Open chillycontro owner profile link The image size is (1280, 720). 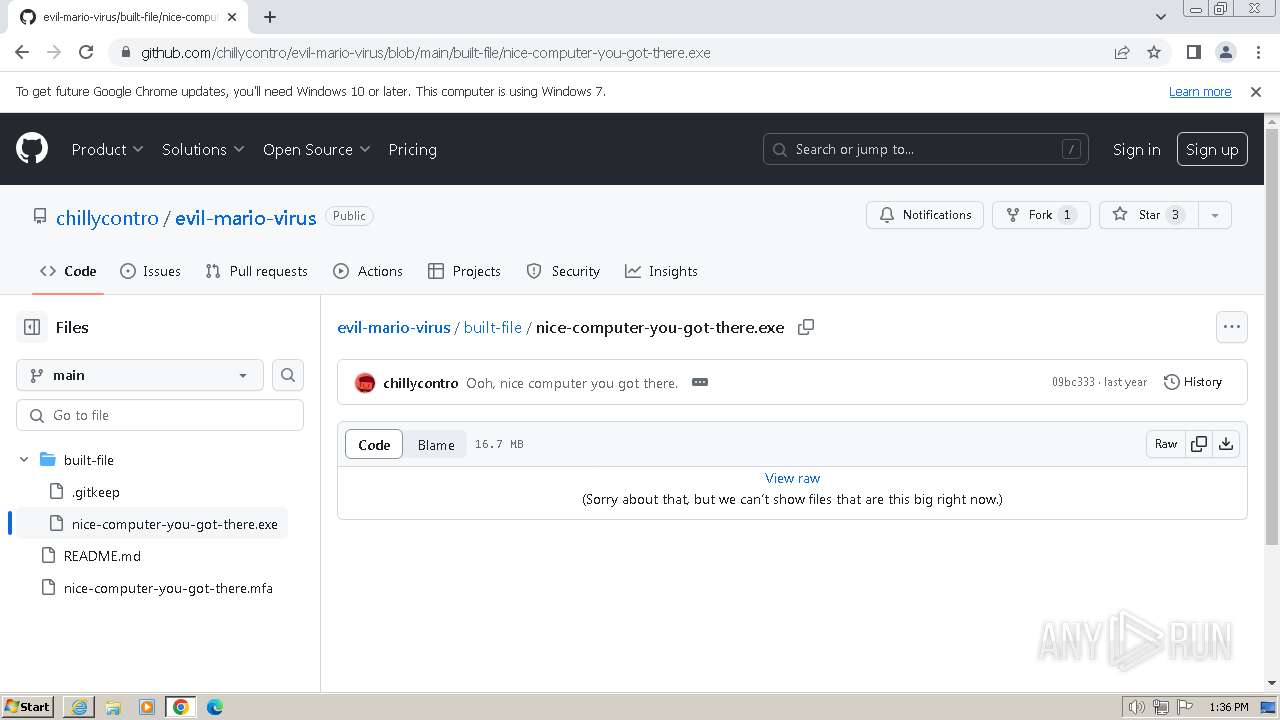[107, 217]
